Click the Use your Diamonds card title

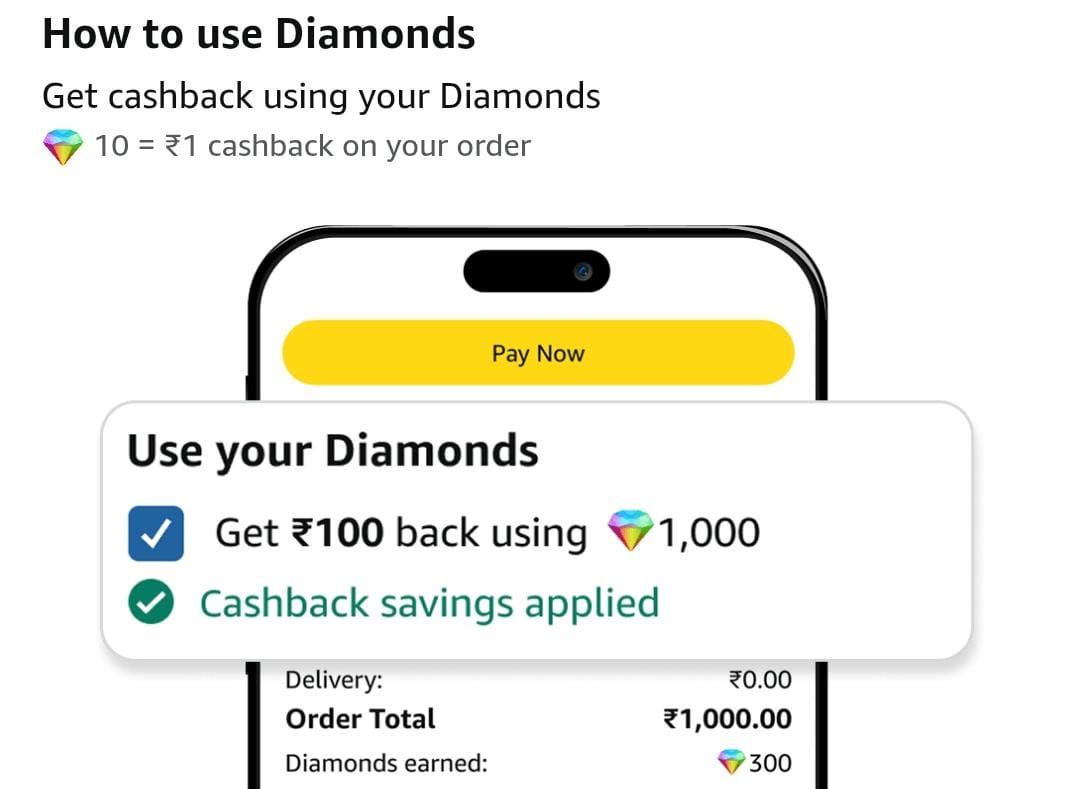point(333,450)
